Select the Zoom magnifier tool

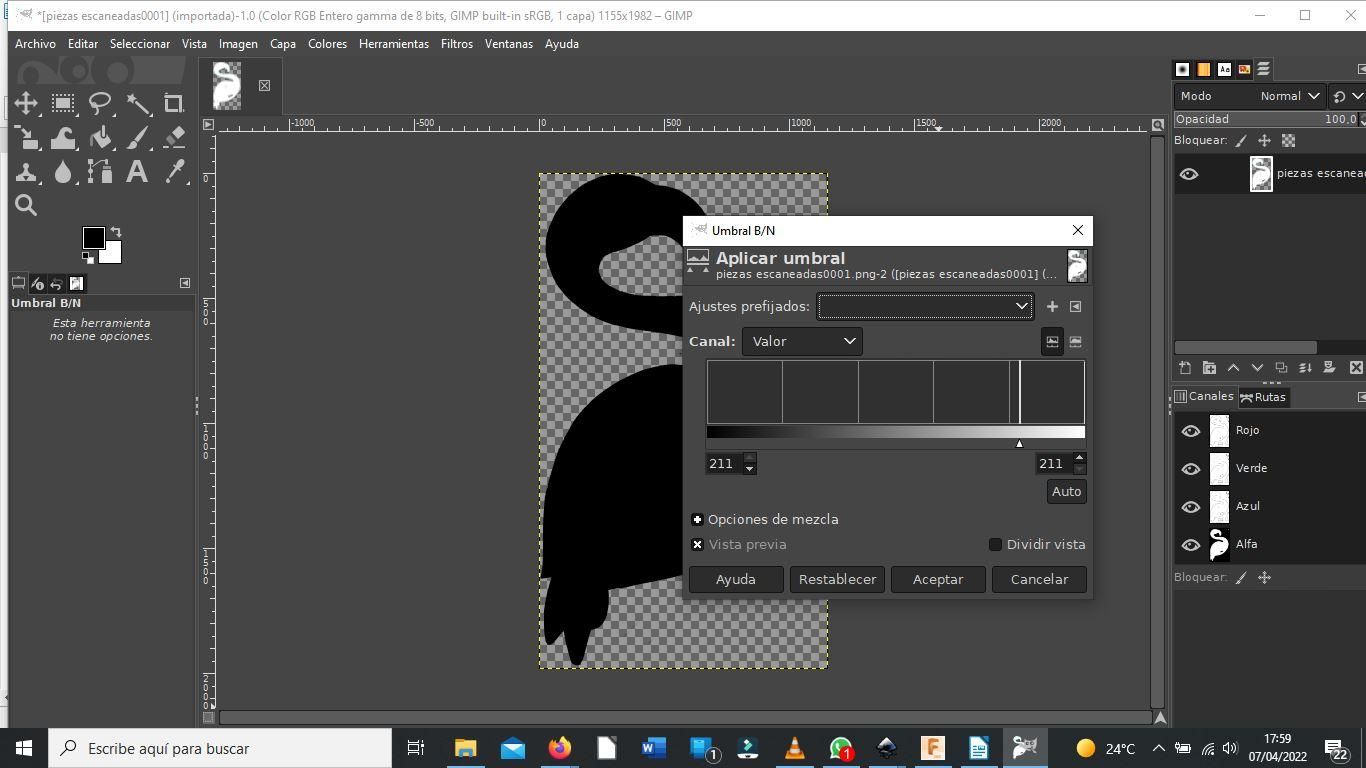coord(26,205)
